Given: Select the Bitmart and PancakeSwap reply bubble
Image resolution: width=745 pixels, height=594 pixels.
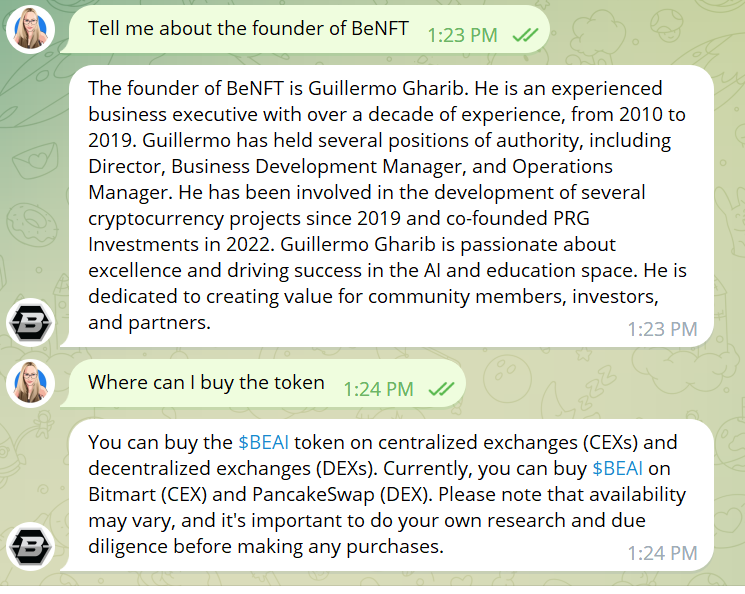Looking at the screenshot, I should pyautogui.click(x=387, y=495).
